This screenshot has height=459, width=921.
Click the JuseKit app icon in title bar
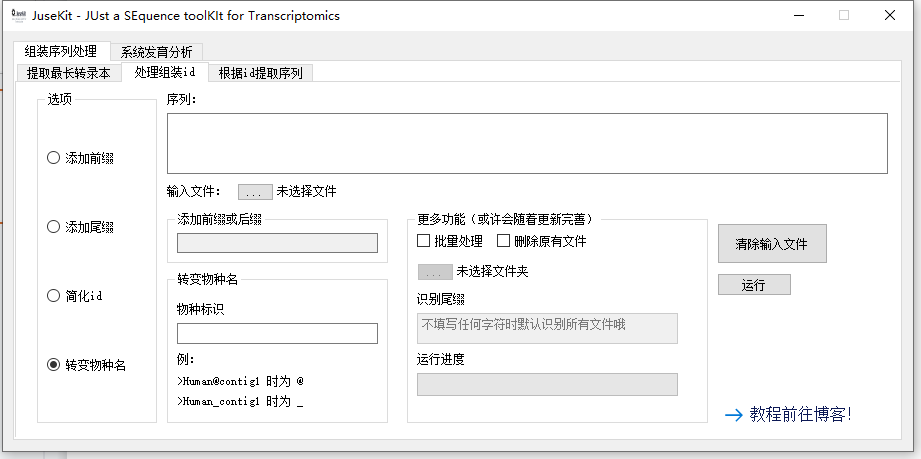coord(17,15)
